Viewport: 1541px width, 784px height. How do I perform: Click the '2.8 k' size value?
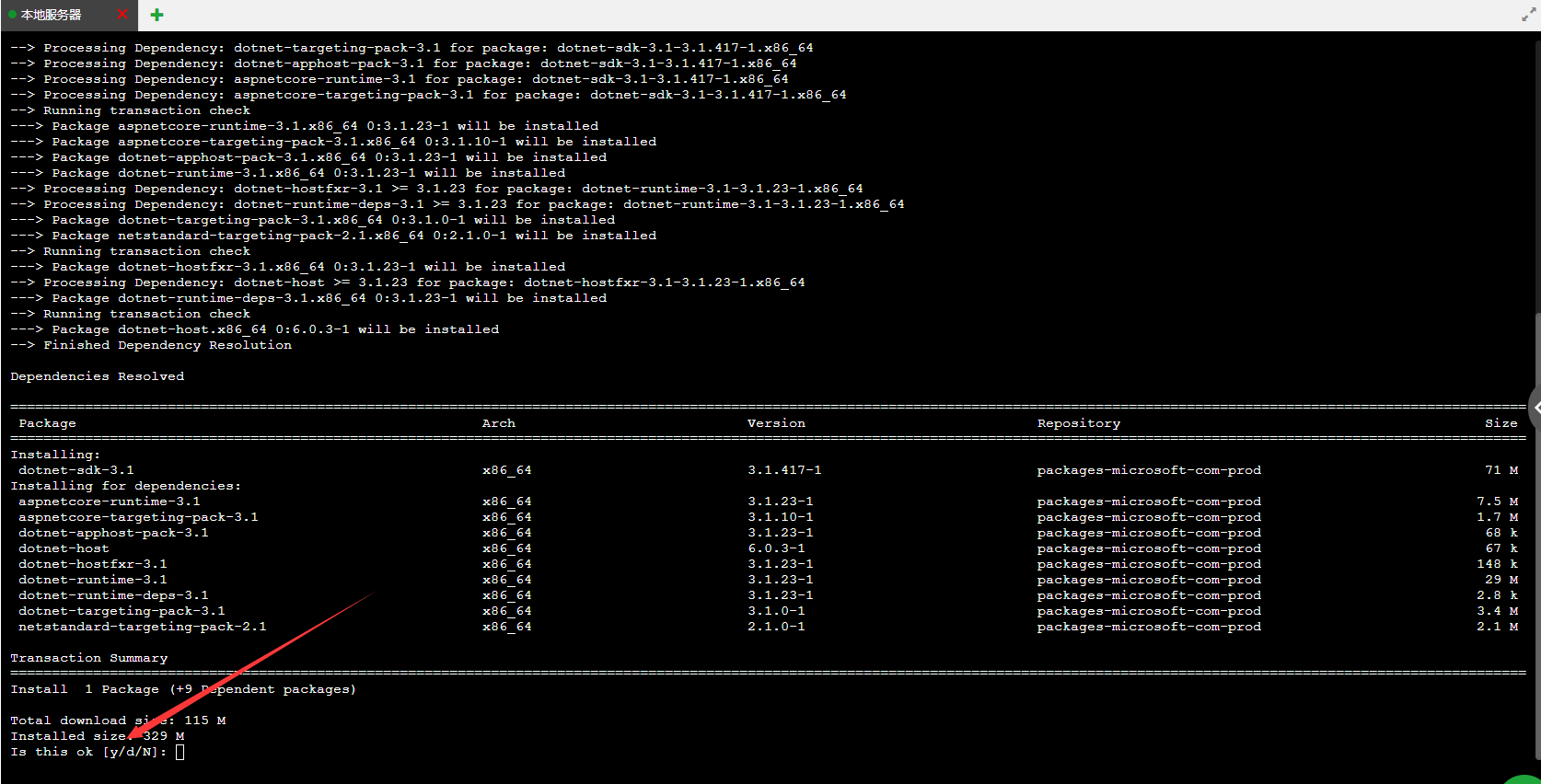pos(1498,595)
